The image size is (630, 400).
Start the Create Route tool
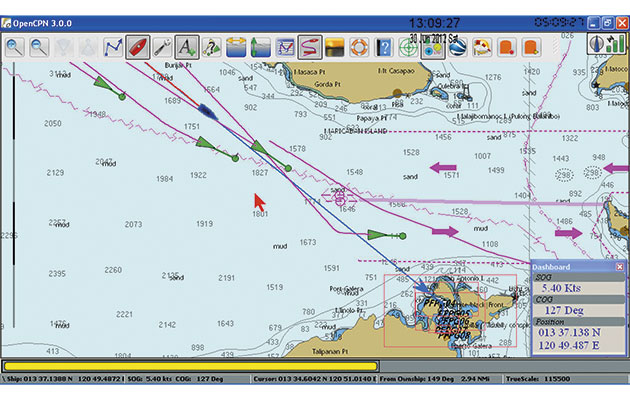(x=113, y=47)
